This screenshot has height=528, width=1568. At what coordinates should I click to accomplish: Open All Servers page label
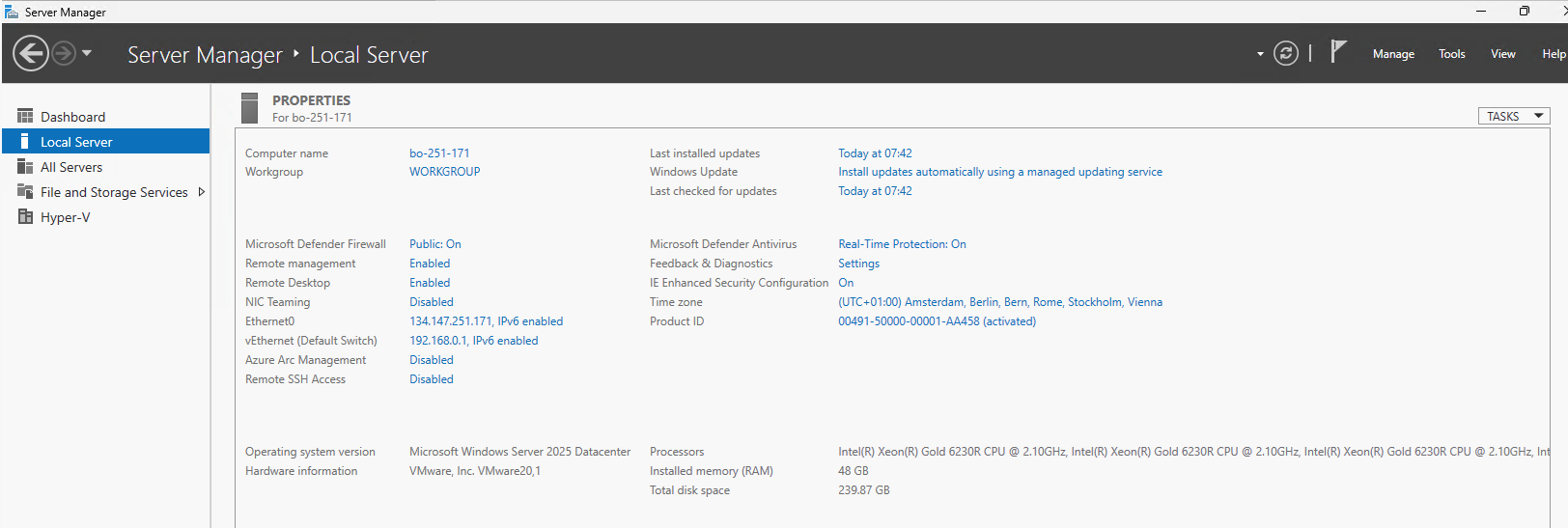pos(71,167)
